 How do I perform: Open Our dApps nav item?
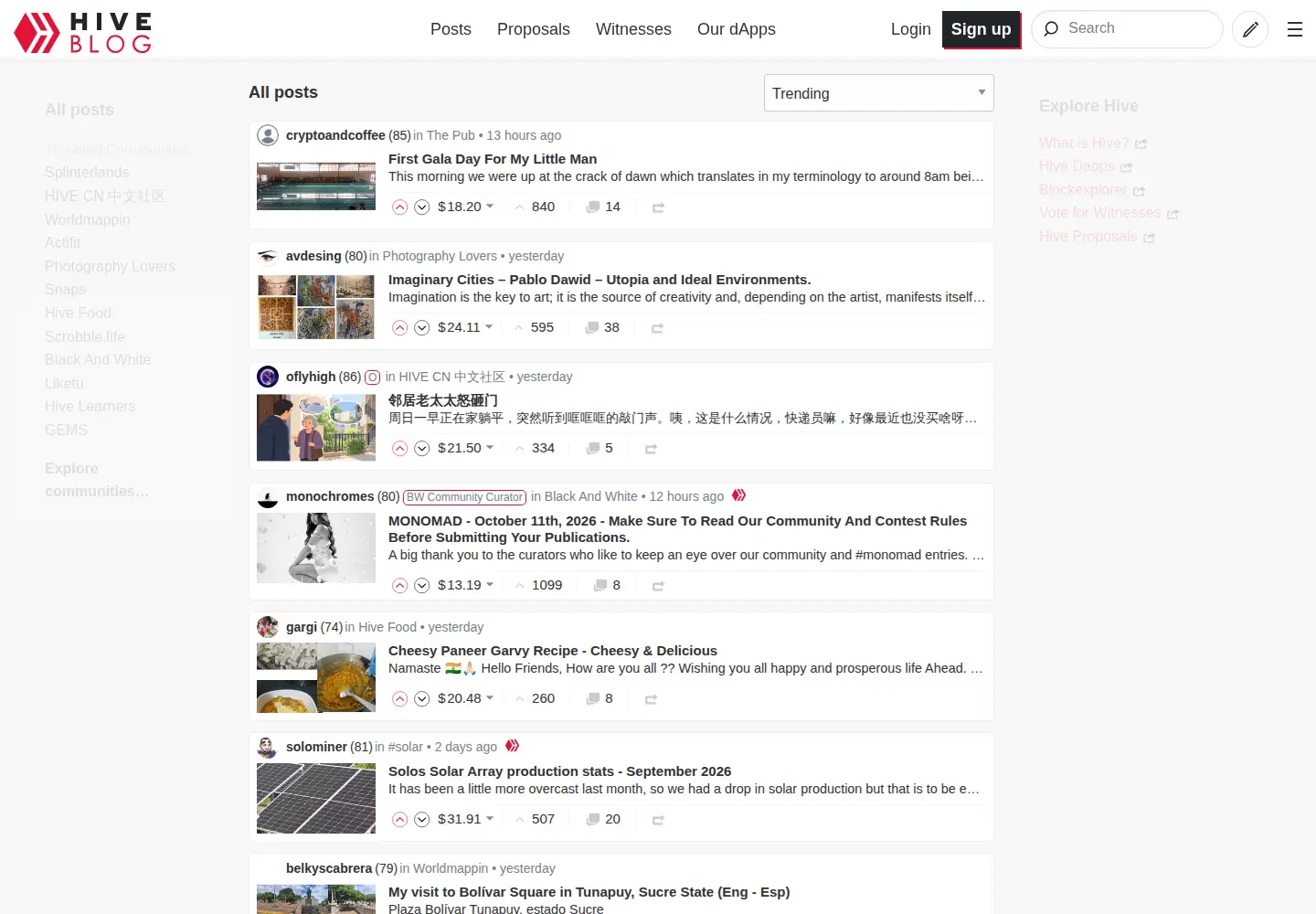pyautogui.click(x=737, y=29)
